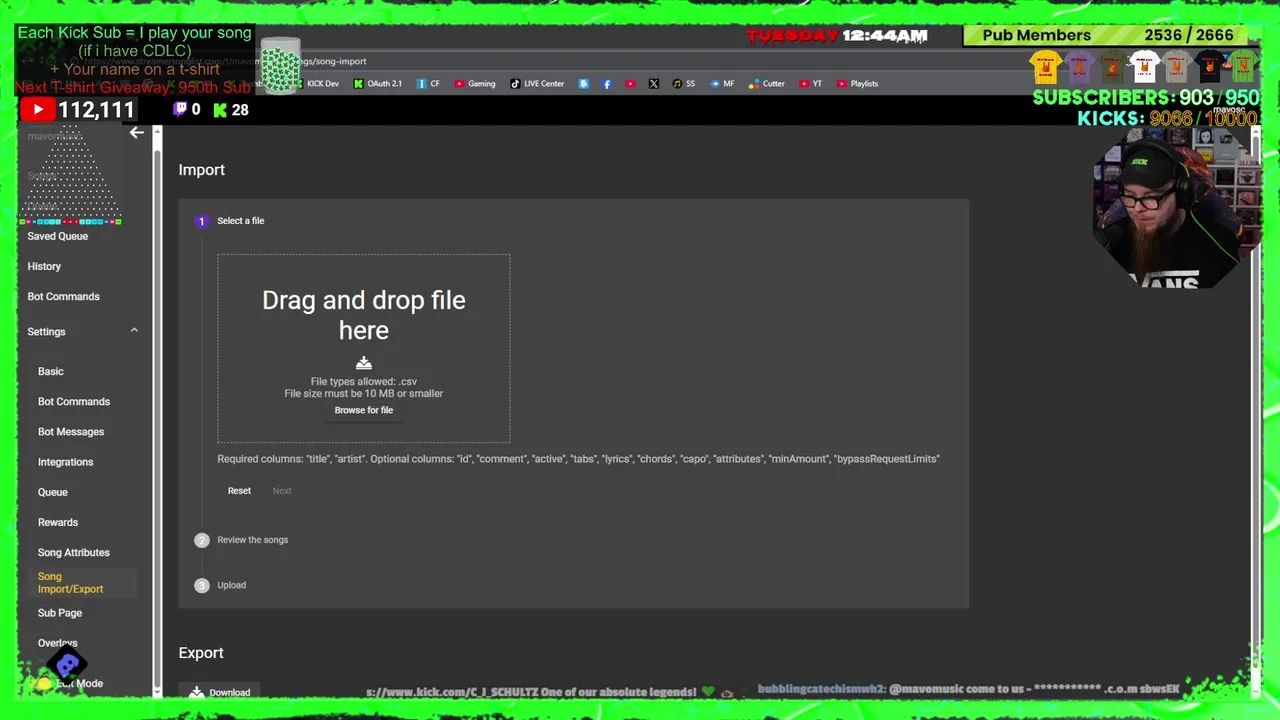Click the Required columns description text
The image size is (1280, 720).
coord(579,459)
